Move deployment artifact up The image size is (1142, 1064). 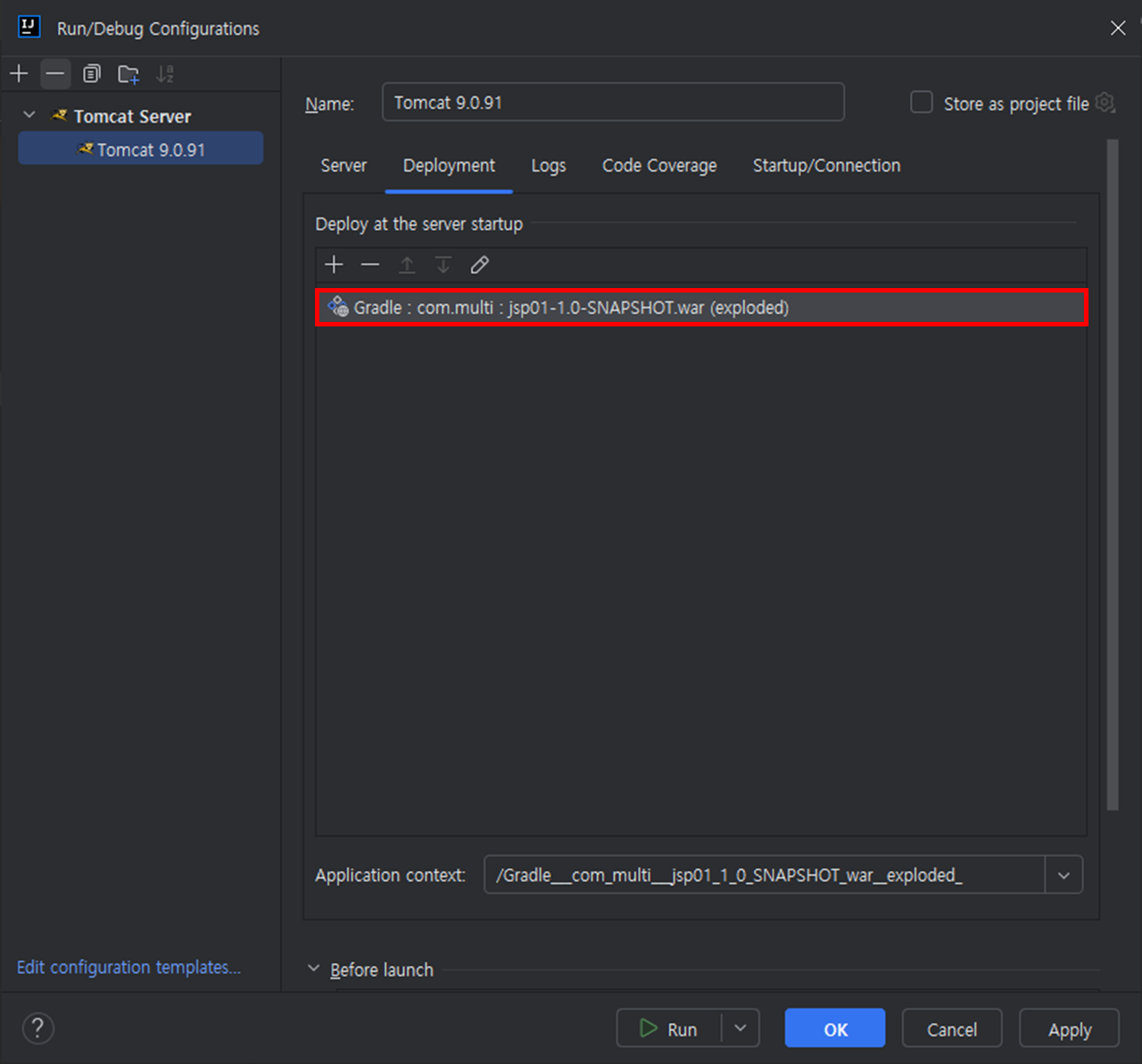[407, 265]
